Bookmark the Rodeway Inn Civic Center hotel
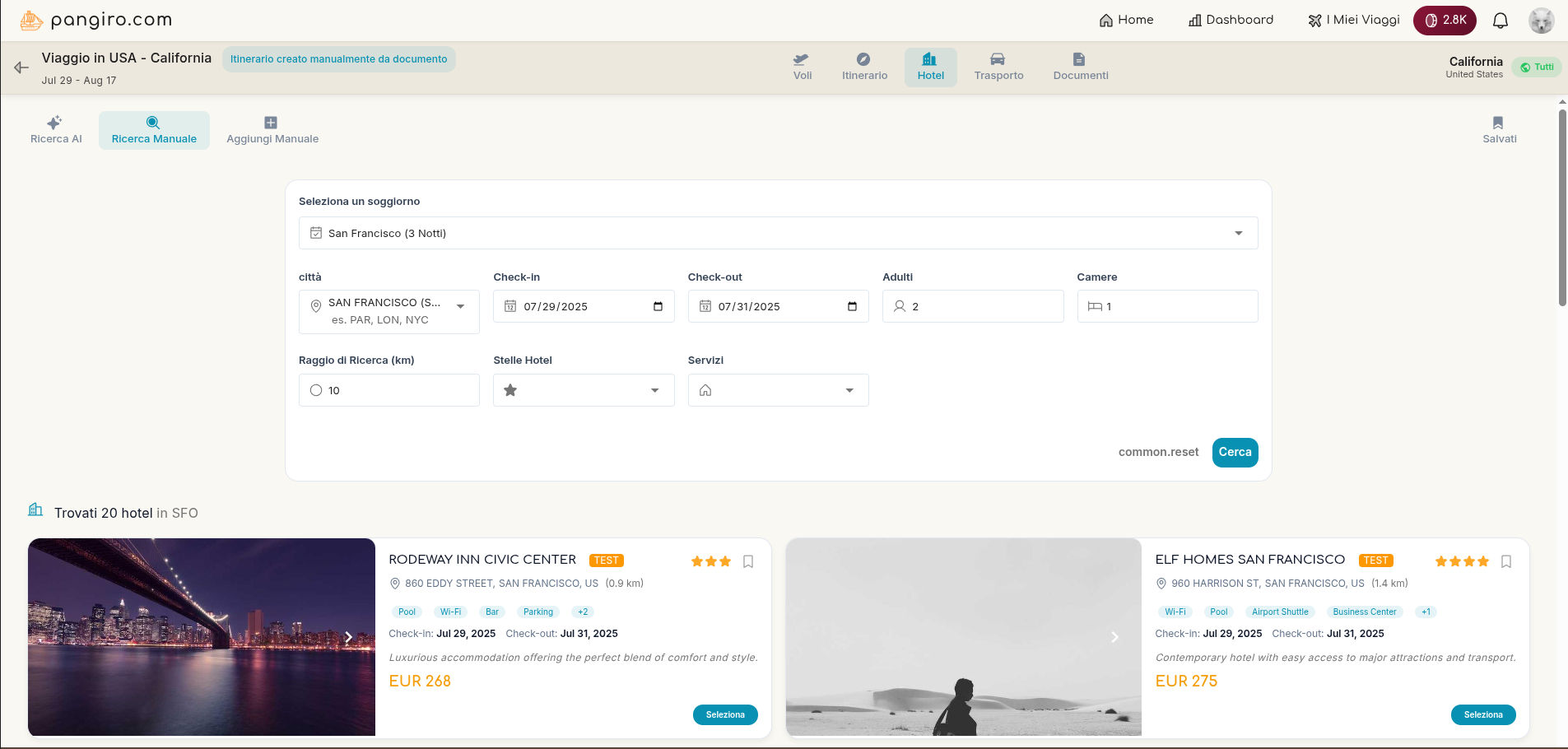This screenshot has height=749, width=1568. (747, 561)
